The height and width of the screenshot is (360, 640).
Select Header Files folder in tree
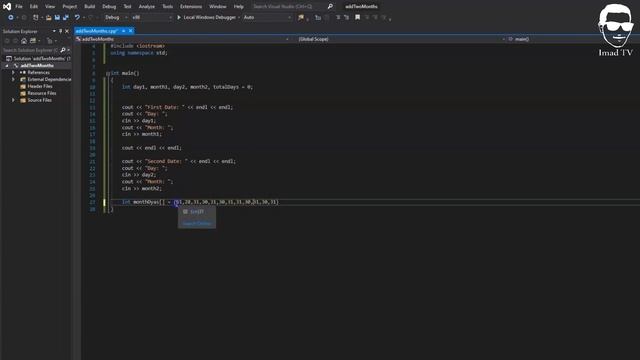pos(40,86)
